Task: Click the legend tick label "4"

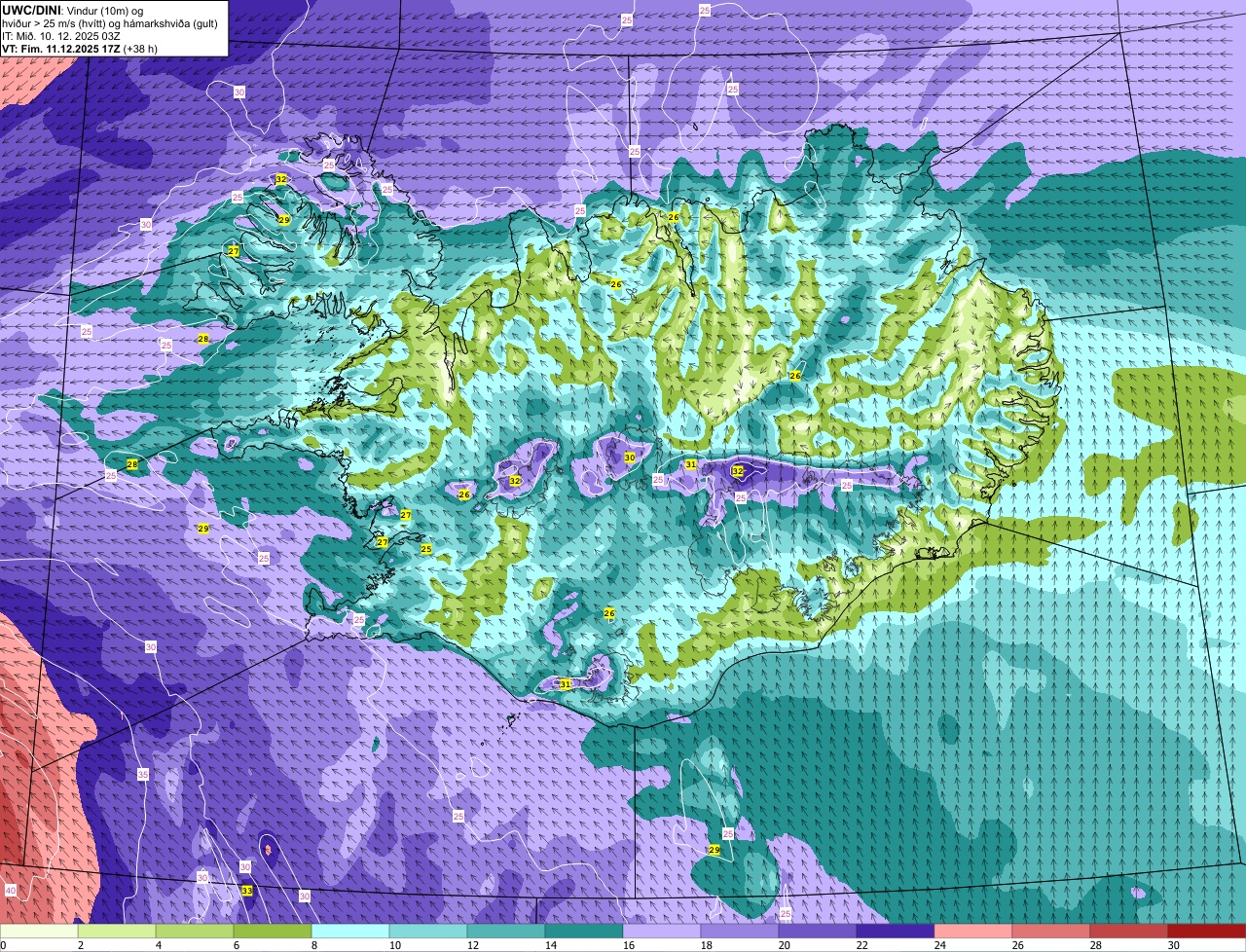Action: click(158, 945)
